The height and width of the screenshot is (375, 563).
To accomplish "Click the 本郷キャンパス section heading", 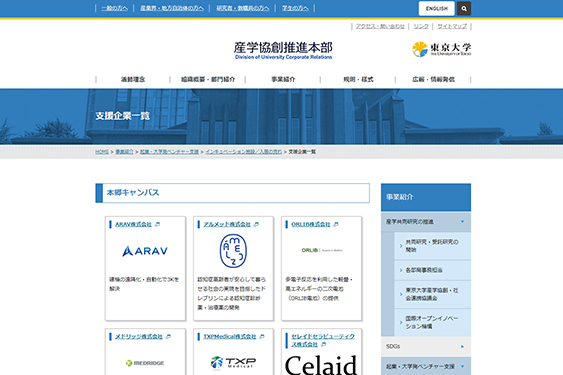I will (232, 193).
